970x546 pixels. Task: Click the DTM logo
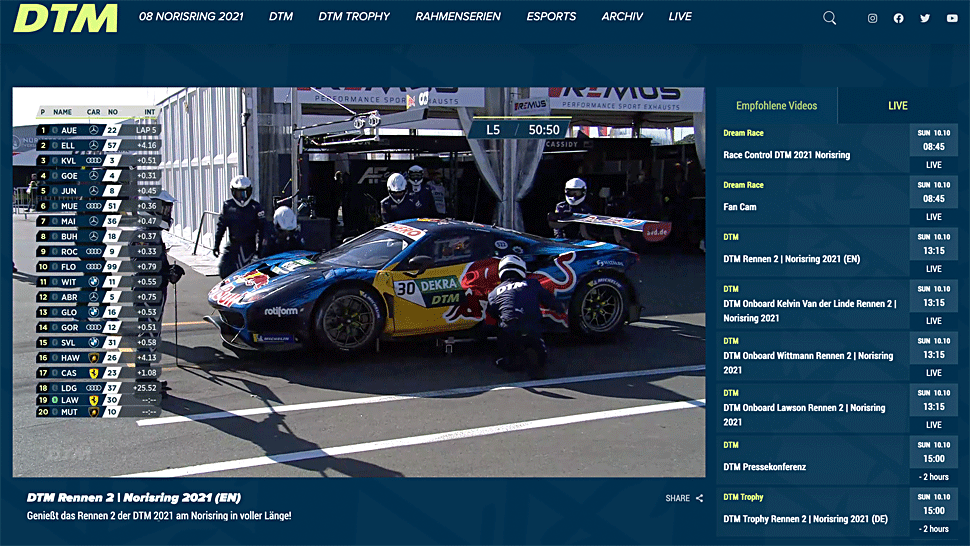[66, 18]
